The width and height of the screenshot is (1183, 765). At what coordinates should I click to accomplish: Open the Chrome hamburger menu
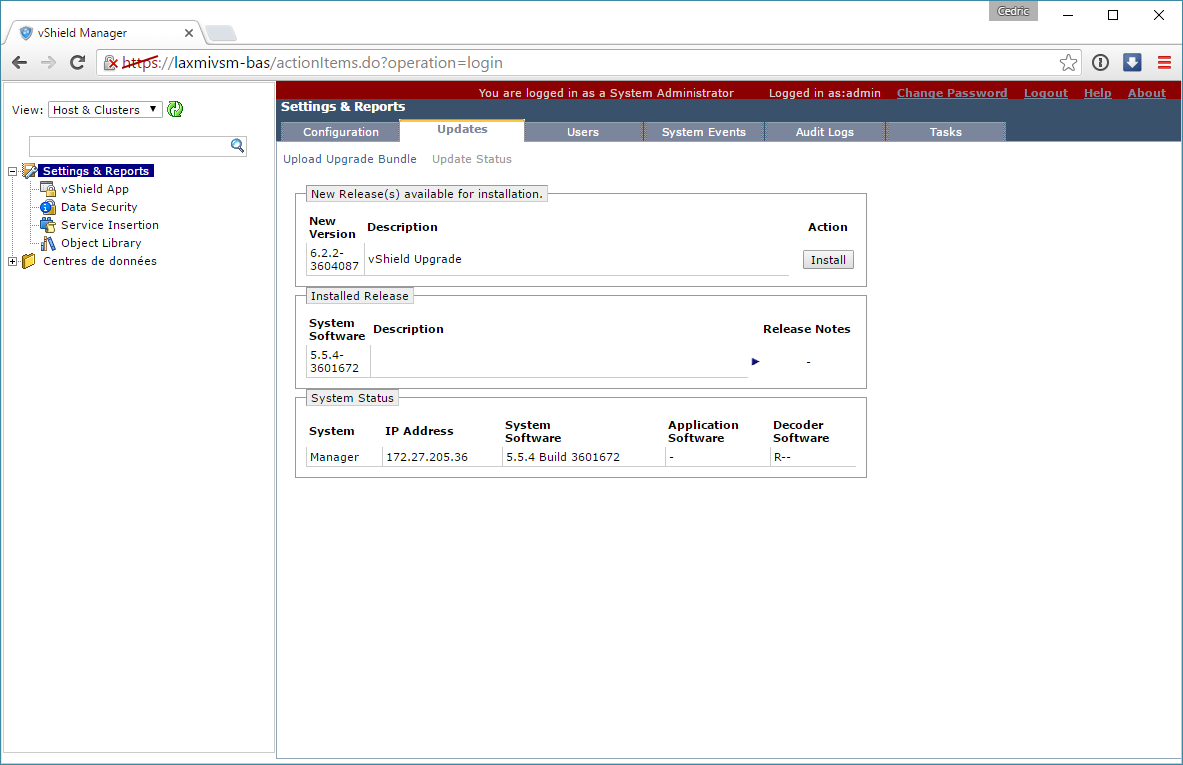1164,63
